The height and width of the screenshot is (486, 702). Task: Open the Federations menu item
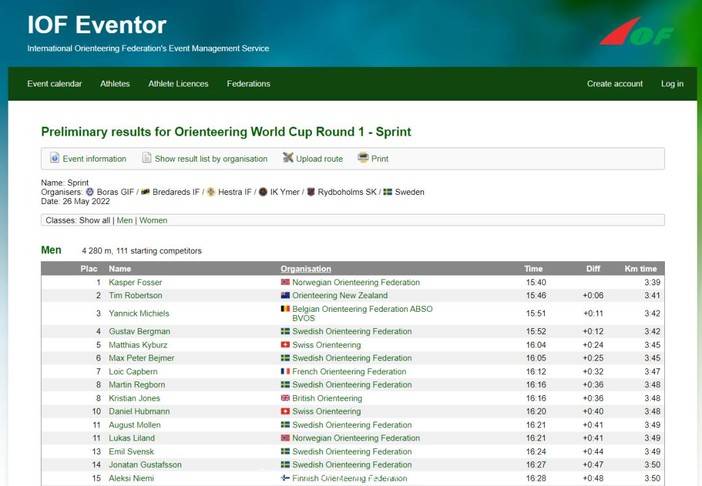pyautogui.click(x=248, y=84)
